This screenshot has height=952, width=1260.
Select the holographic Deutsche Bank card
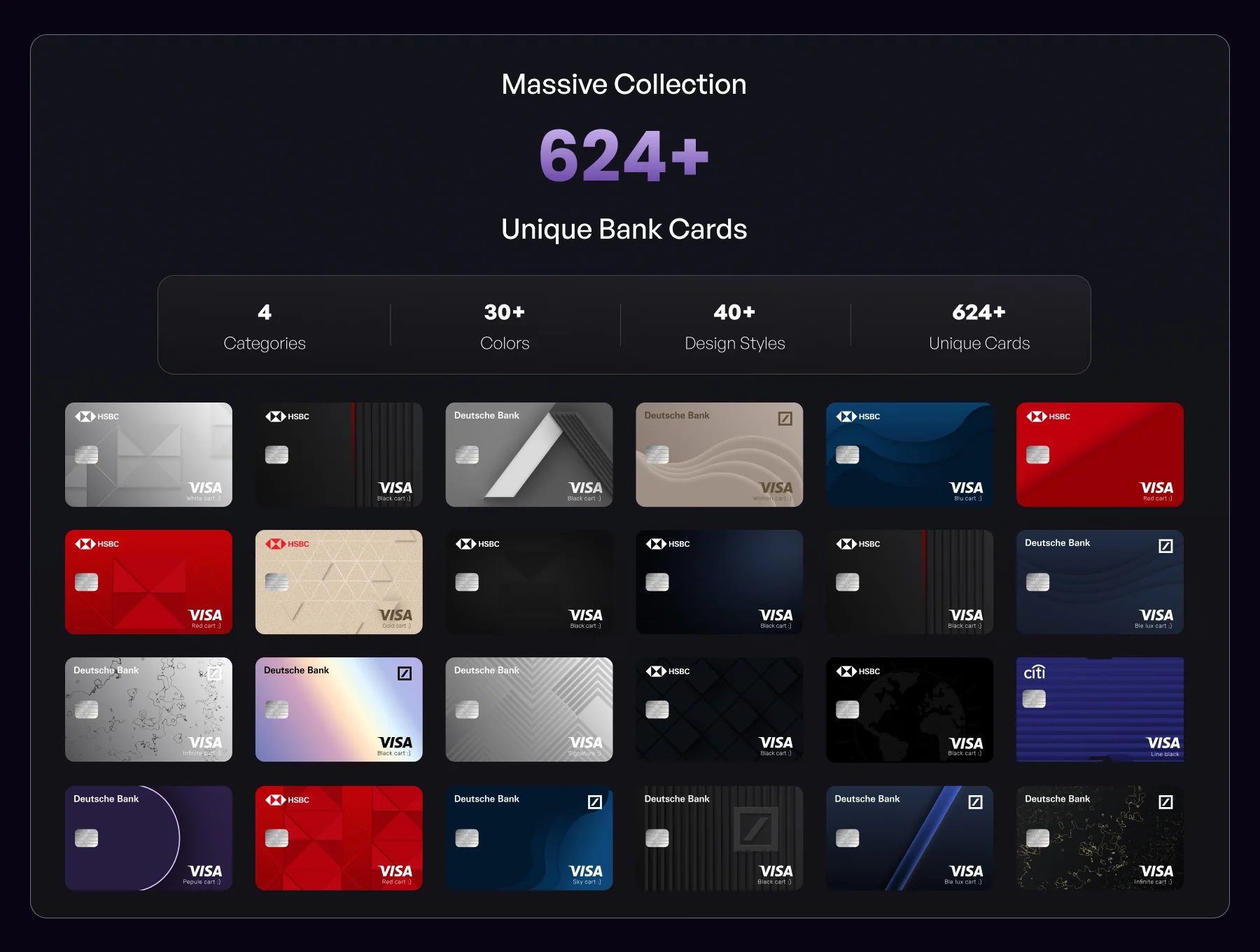point(339,709)
